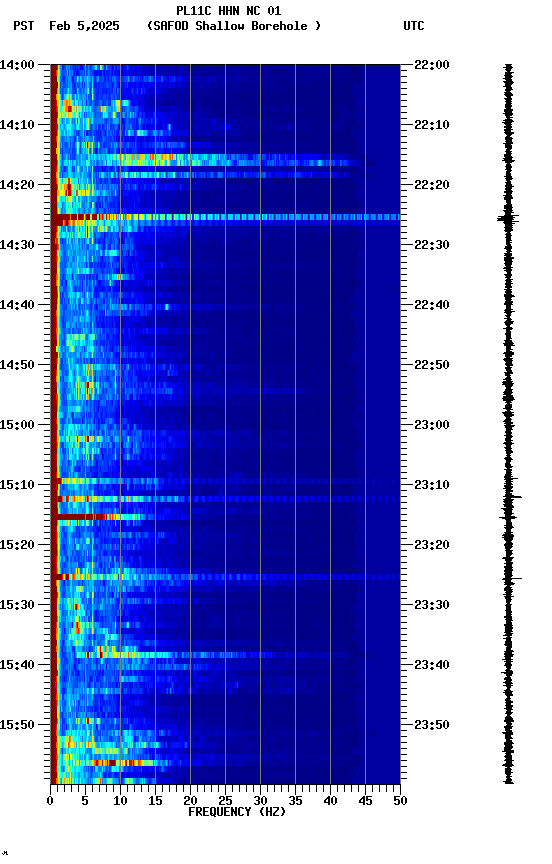Click the 23:30 UTC time label
The width and height of the screenshot is (552, 864).
[432, 605]
